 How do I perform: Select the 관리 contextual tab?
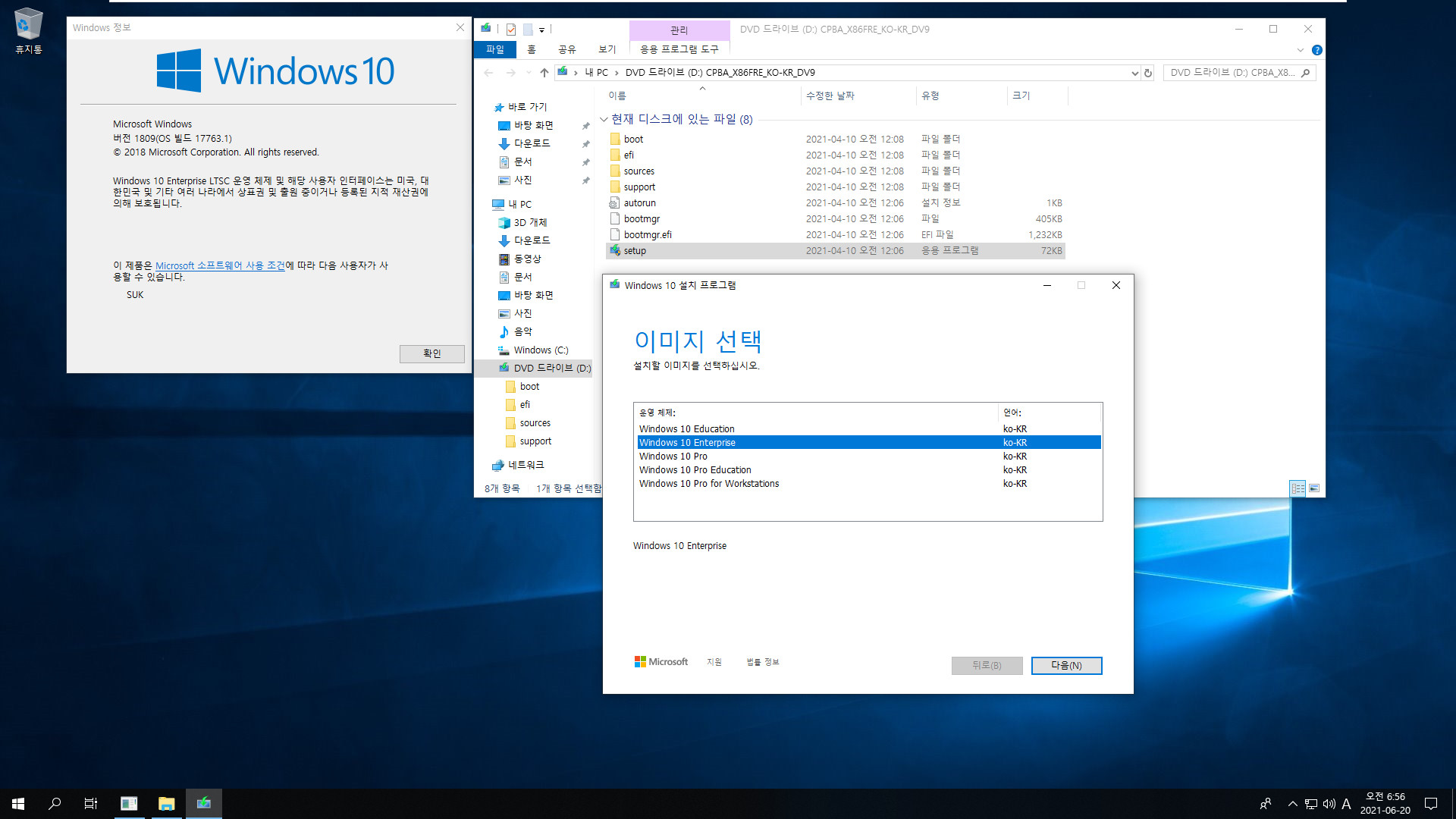[x=679, y=30]
